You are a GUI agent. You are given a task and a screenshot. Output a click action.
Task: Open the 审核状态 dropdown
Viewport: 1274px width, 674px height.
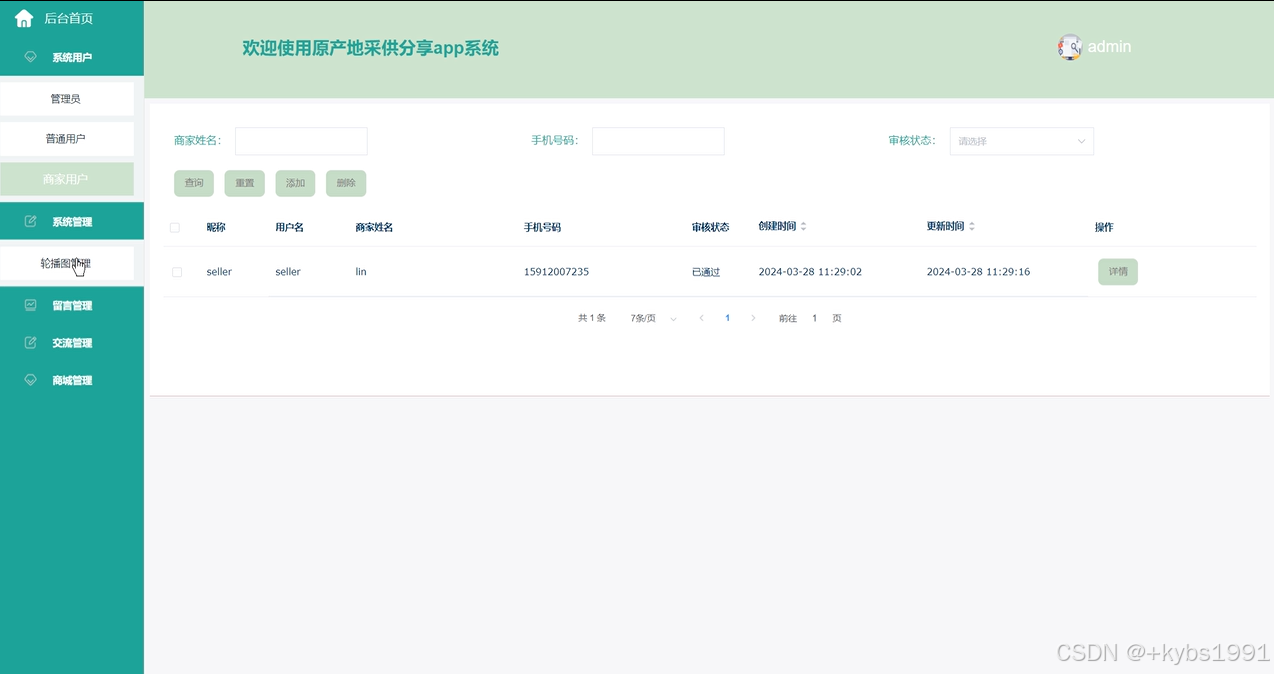[x=1021, y=141]
